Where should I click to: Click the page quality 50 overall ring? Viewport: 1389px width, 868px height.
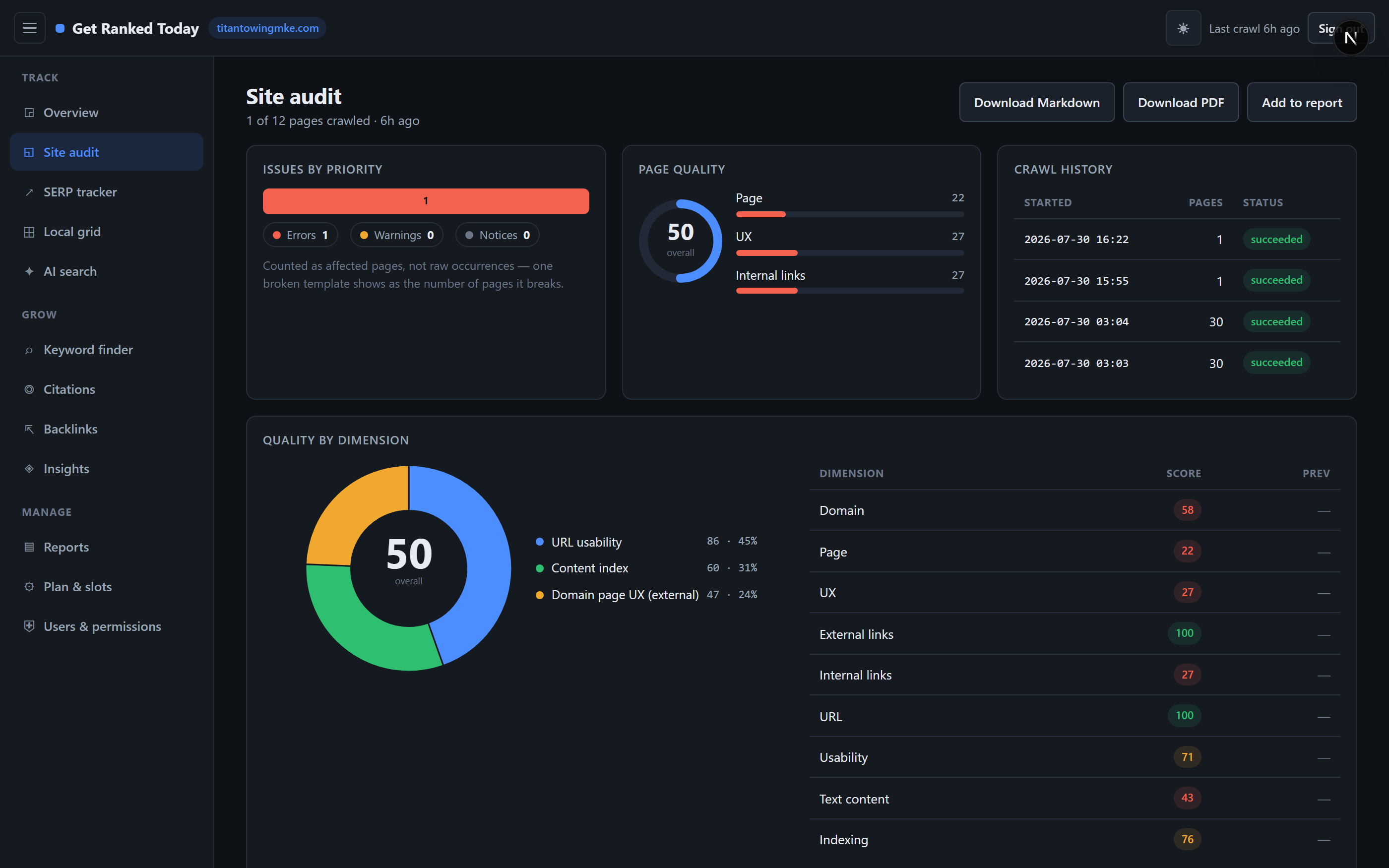coord(680,241)
